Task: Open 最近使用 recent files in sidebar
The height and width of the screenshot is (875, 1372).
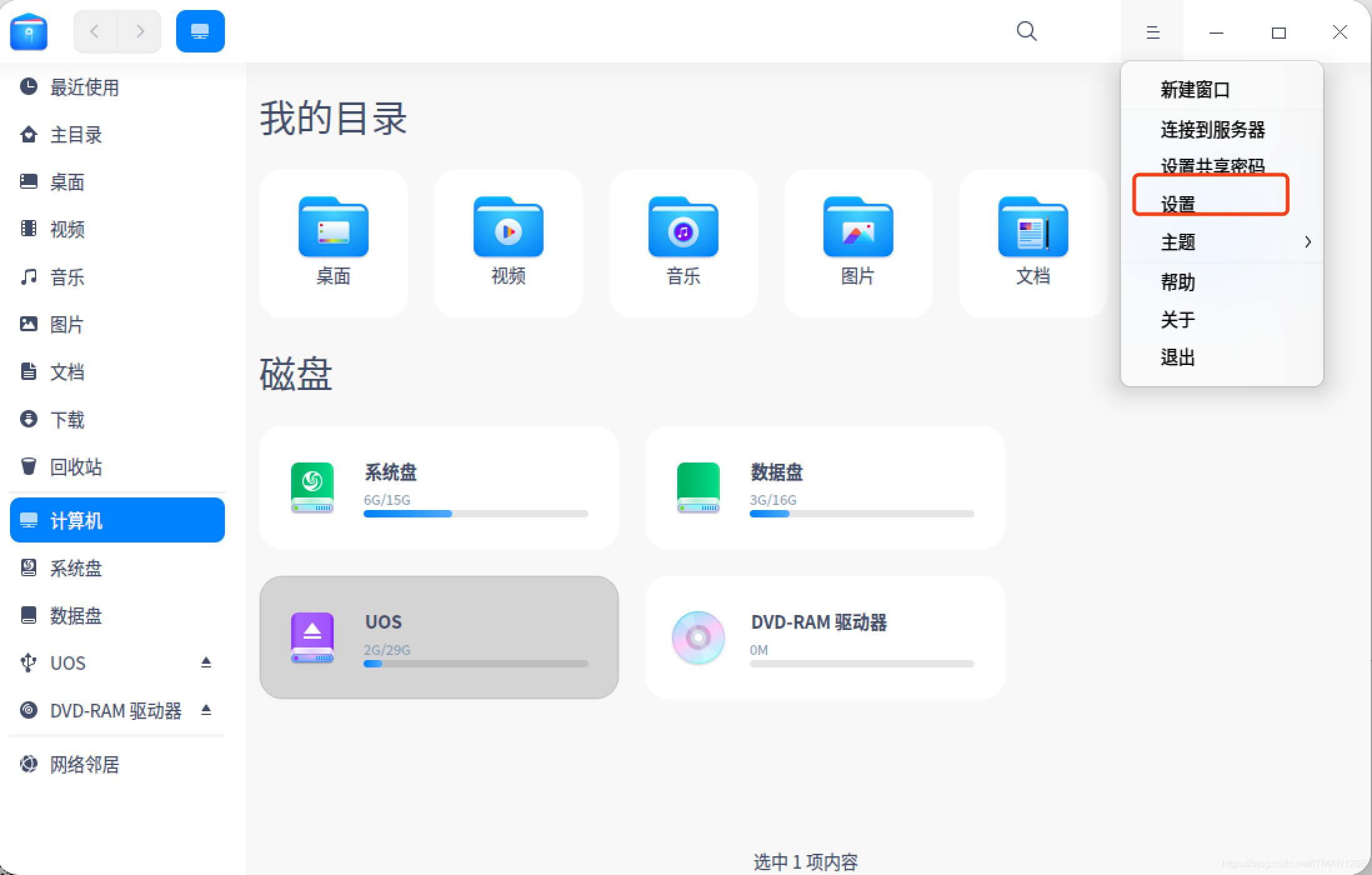Action: click(x=84, y=87)
